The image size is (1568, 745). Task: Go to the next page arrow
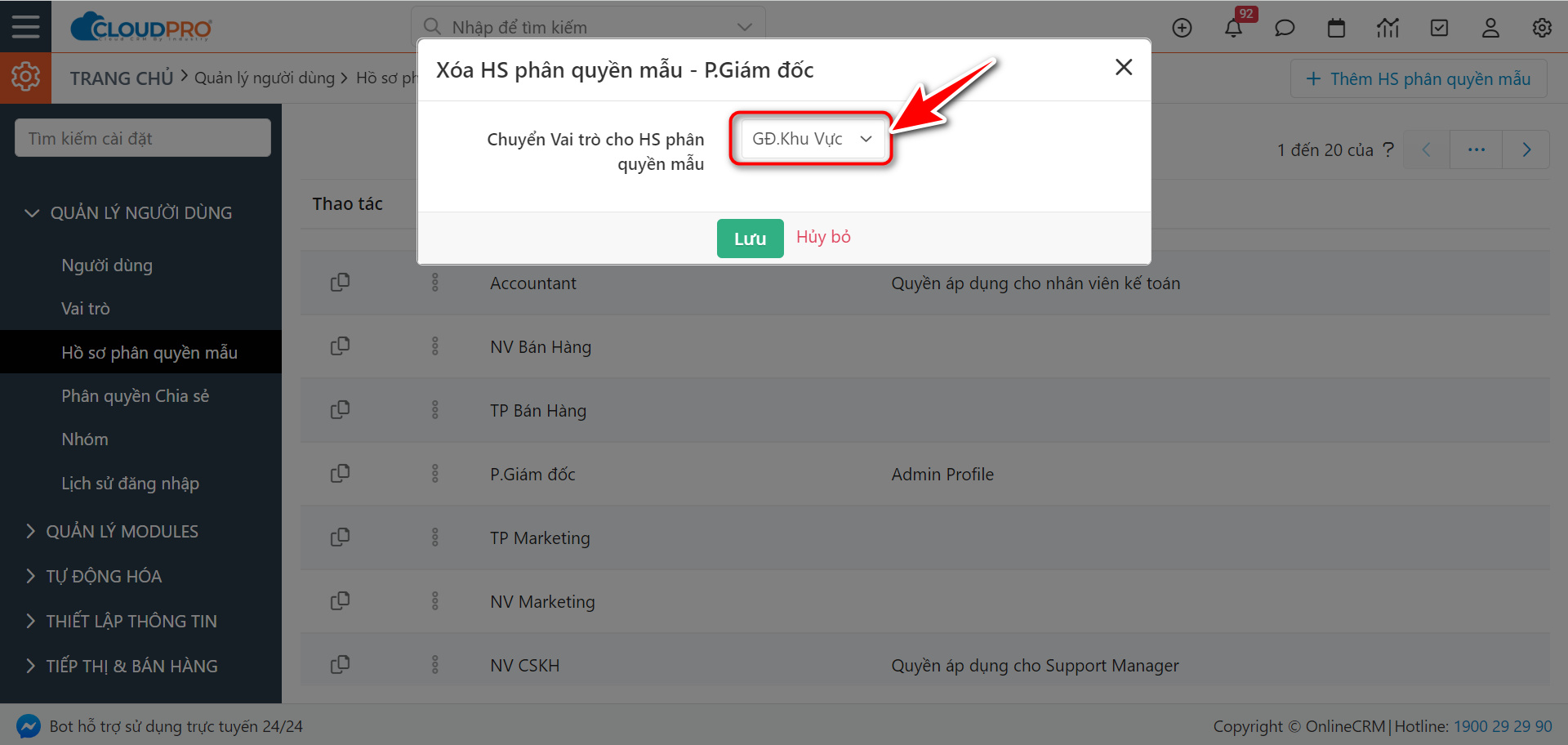[x=1526, y=149]
